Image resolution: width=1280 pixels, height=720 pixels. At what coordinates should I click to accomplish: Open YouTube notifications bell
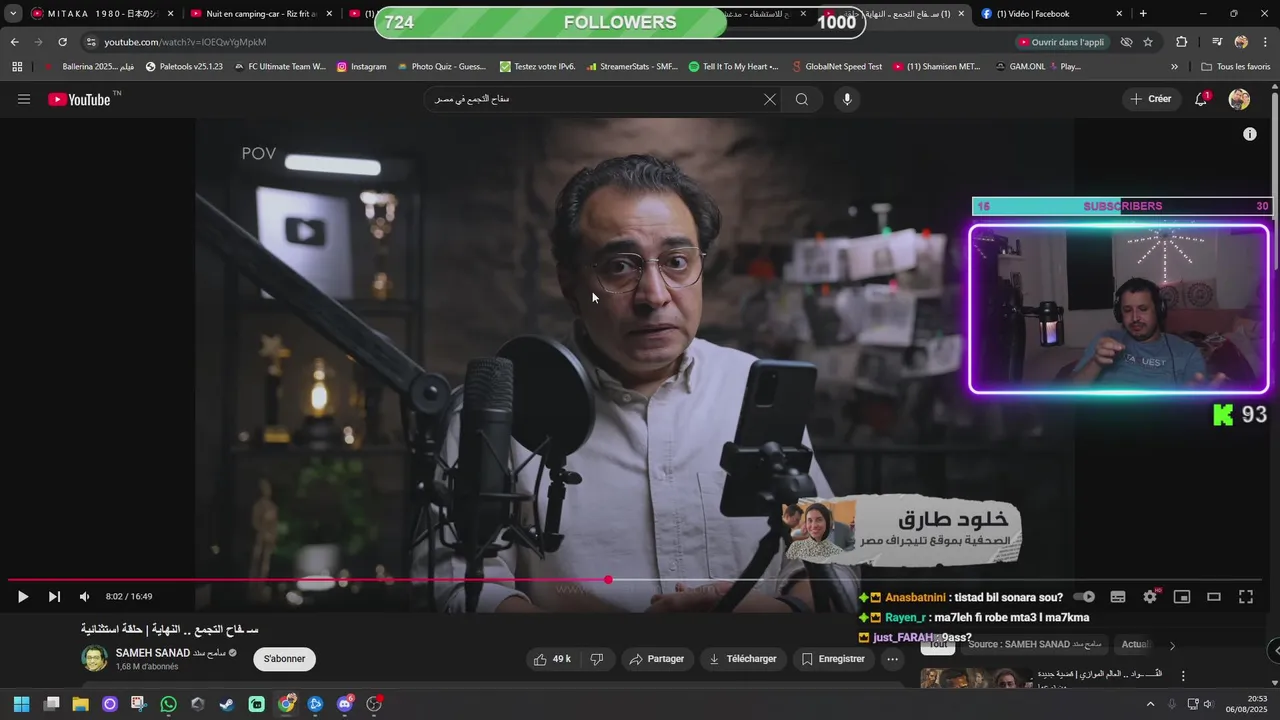[x=1202, y=99]
